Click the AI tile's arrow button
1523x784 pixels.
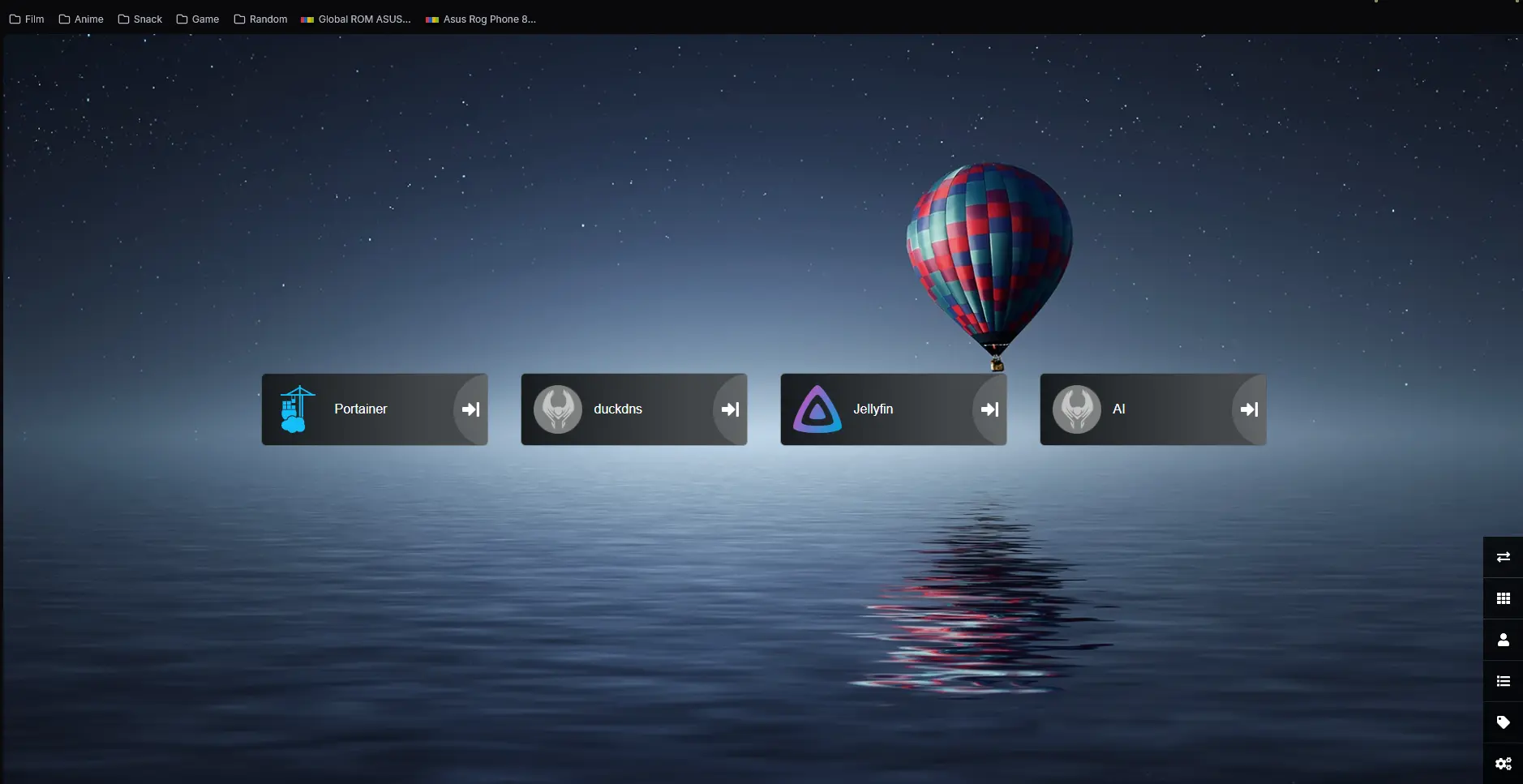click(x=1250, y=409)
